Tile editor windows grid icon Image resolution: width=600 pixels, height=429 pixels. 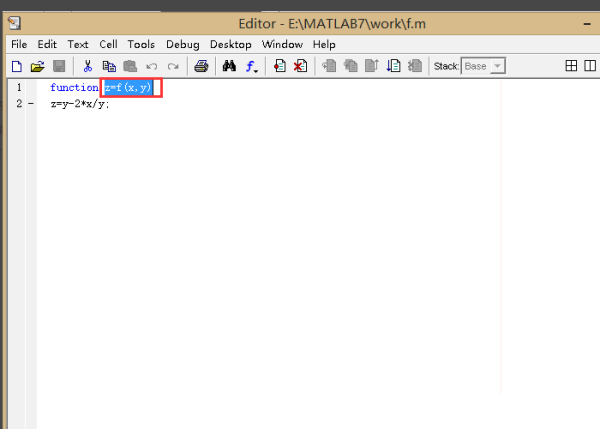571,66
